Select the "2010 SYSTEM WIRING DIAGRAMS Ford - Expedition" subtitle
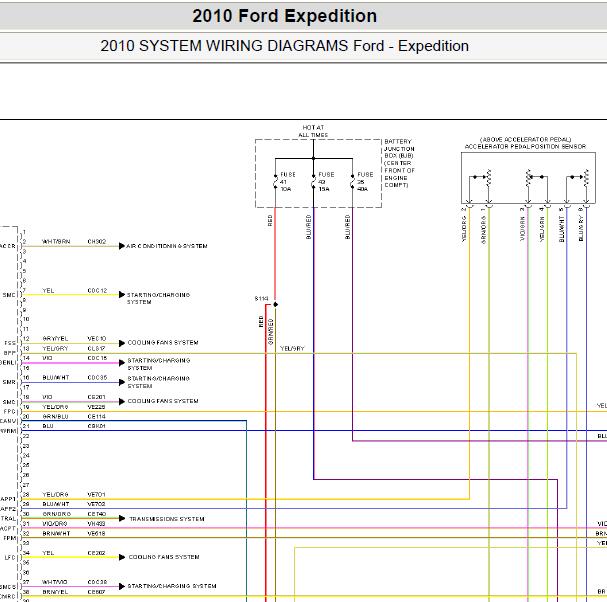The width and height of the screenshot is (607, 602). [285, 46]
